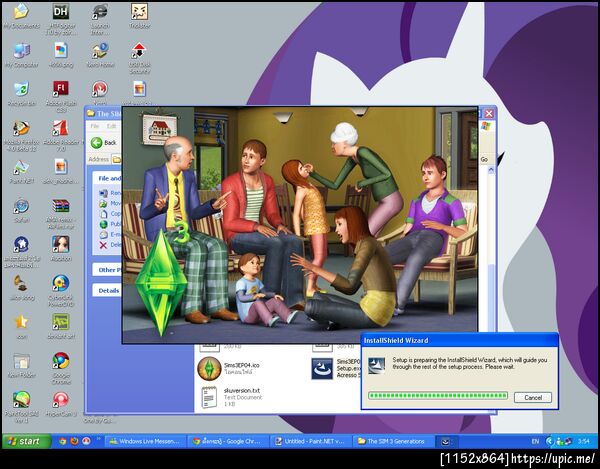Click the InstallShield Wizard title bar
Image resolution: width=600 pixels, height=469 pixels.
tap(459, 340)
